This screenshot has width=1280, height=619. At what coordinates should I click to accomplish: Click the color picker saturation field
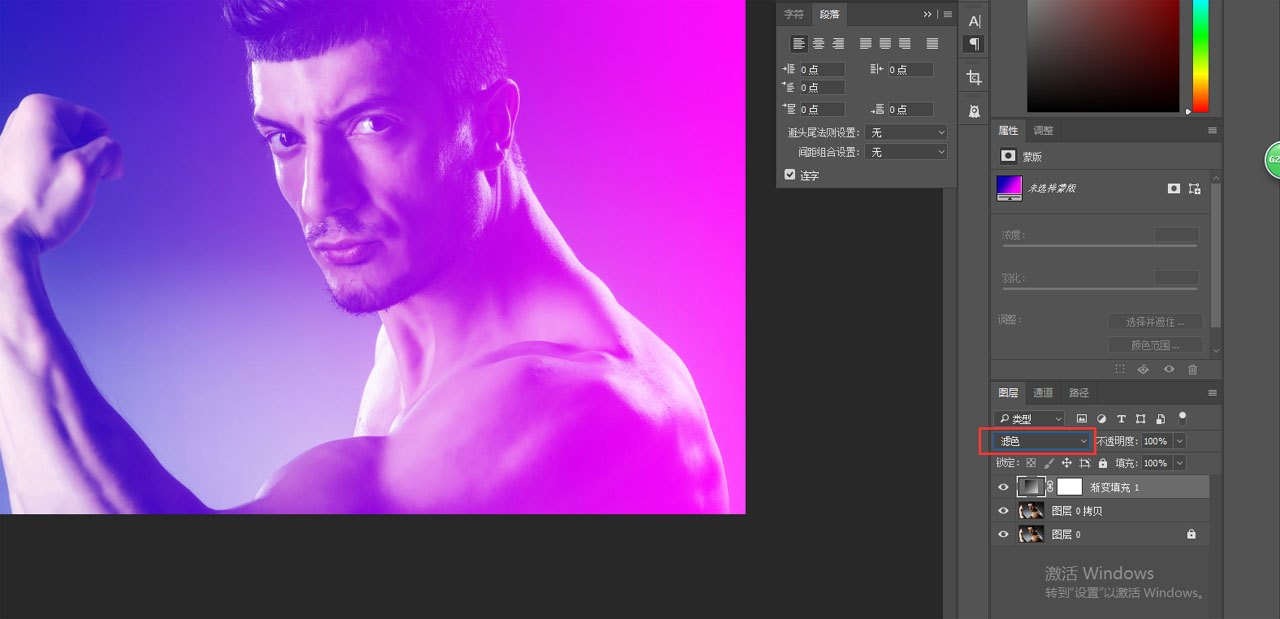tap(1103, 55)
